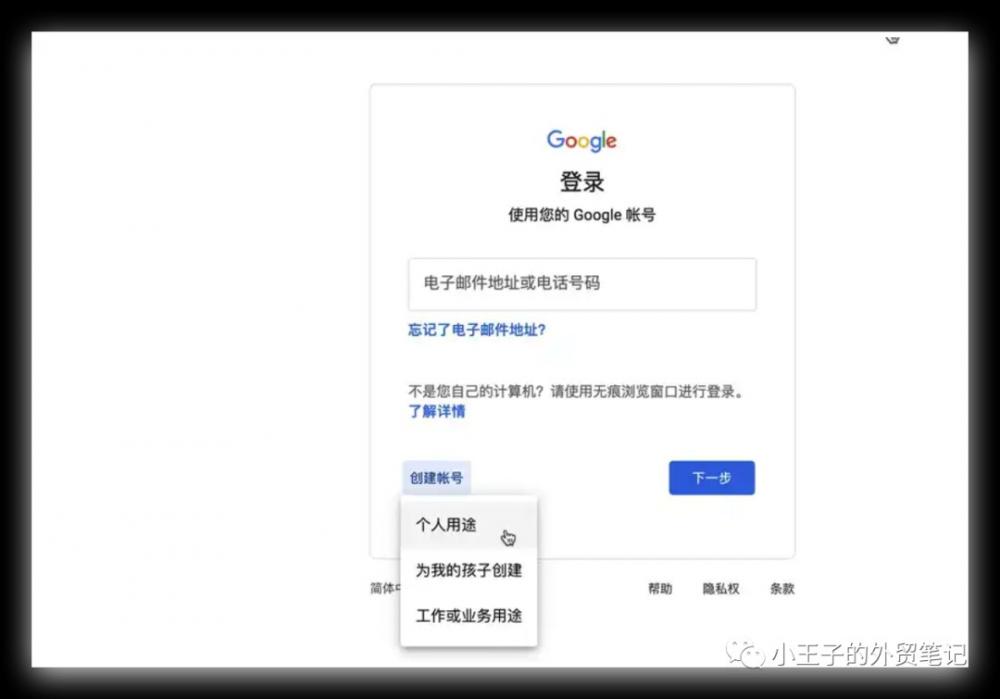Open the 简体中文 language selector
This screenshot has height=699, width=1000.
point(385,588)
